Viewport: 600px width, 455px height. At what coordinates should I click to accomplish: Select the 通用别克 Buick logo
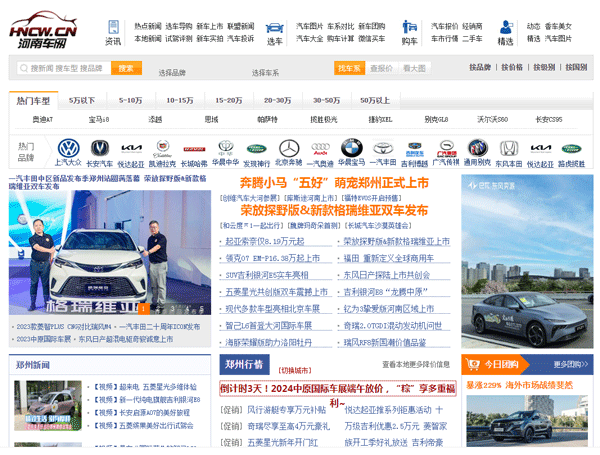478,148
